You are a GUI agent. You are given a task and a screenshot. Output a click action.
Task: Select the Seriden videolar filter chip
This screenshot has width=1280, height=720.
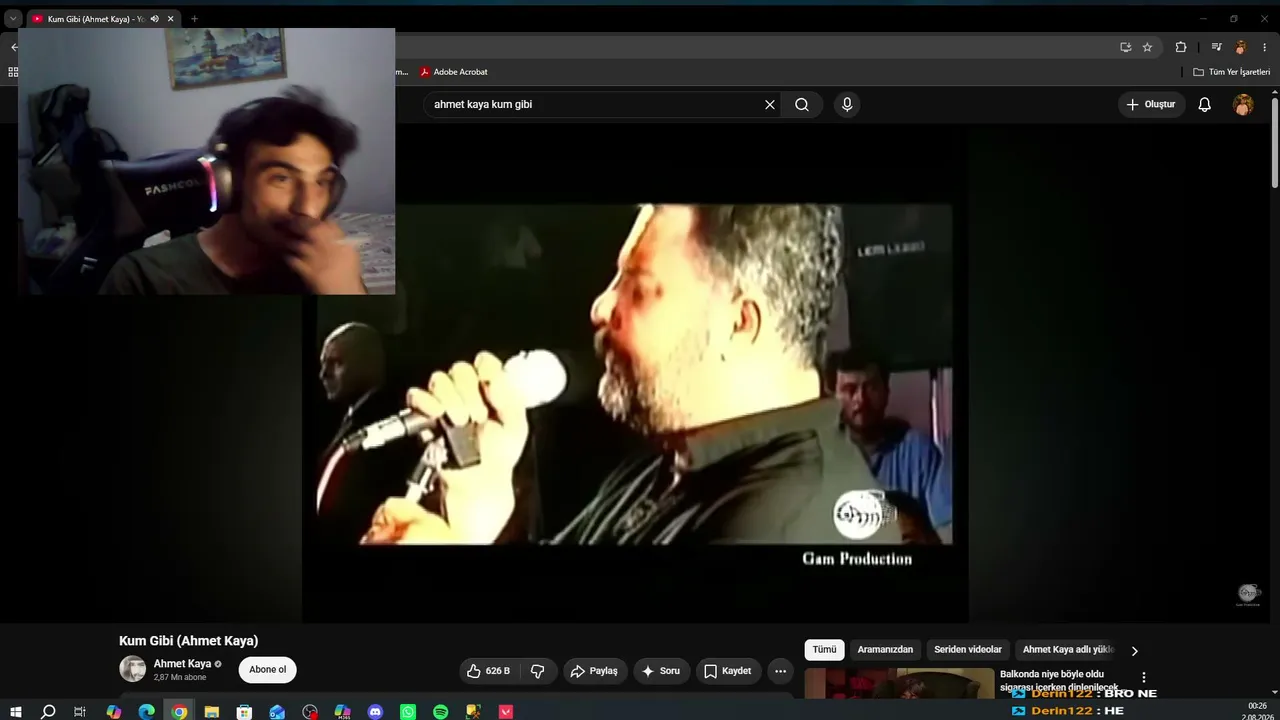tap(968, 650)
